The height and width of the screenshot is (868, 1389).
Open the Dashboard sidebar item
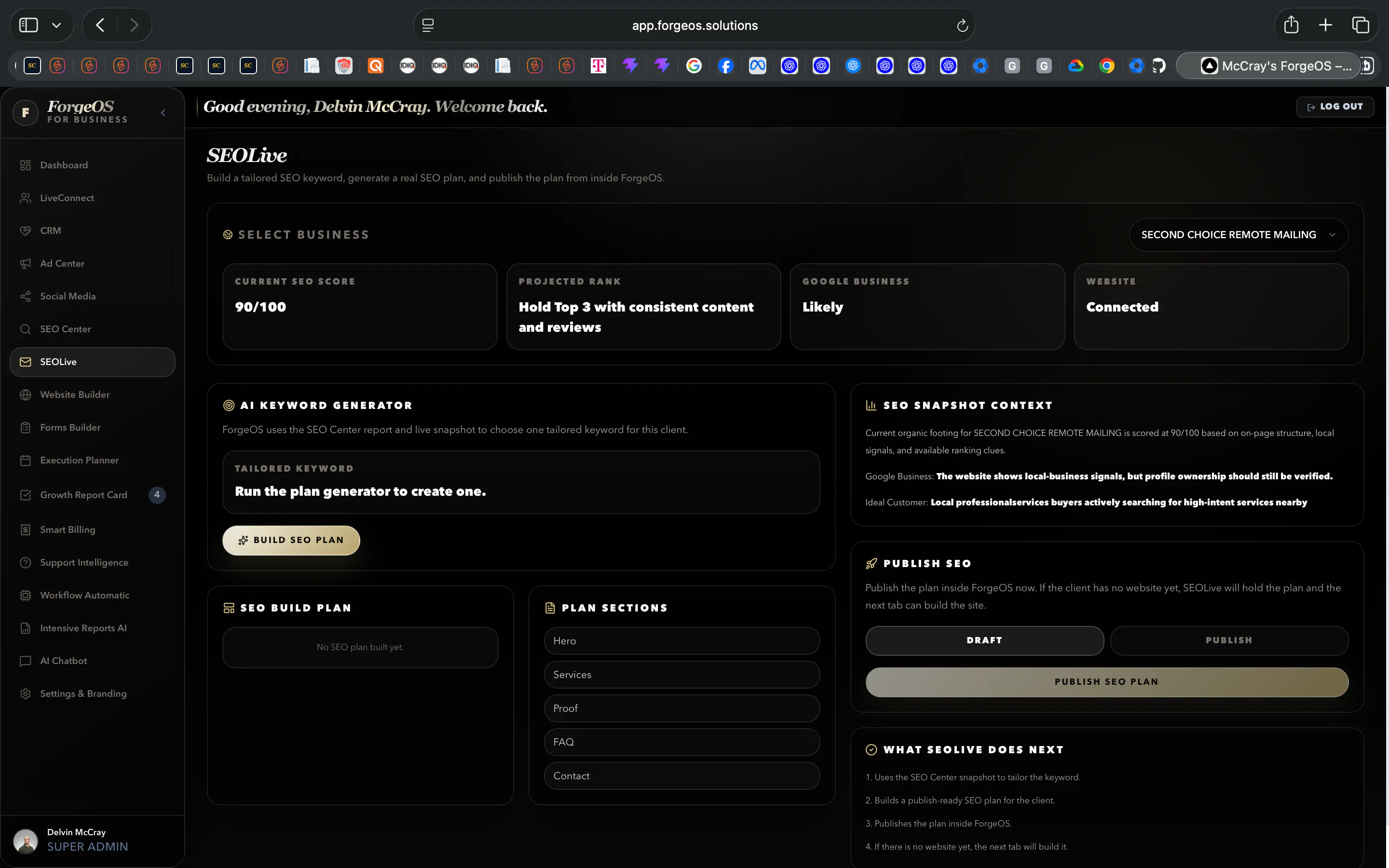click(x=93, y=165)
